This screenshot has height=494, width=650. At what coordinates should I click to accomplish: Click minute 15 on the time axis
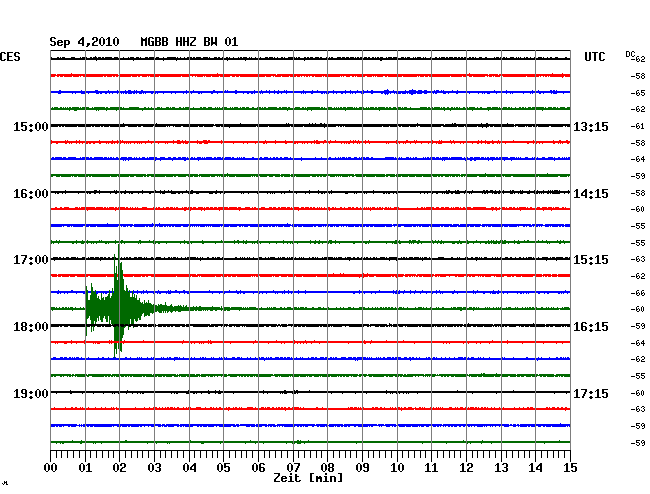click(x=570, y=468)
